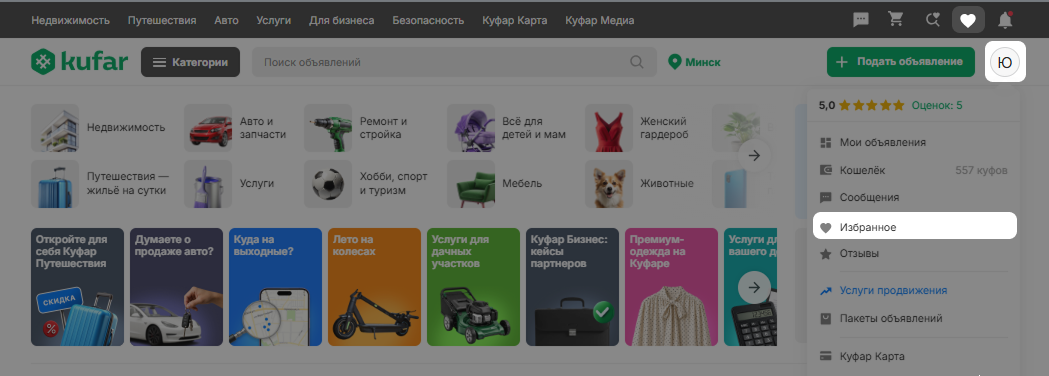This screenshot has width=1049, height=376.
Task: Click the blue suitcase Путешествия icon
Action: point(55,184)
